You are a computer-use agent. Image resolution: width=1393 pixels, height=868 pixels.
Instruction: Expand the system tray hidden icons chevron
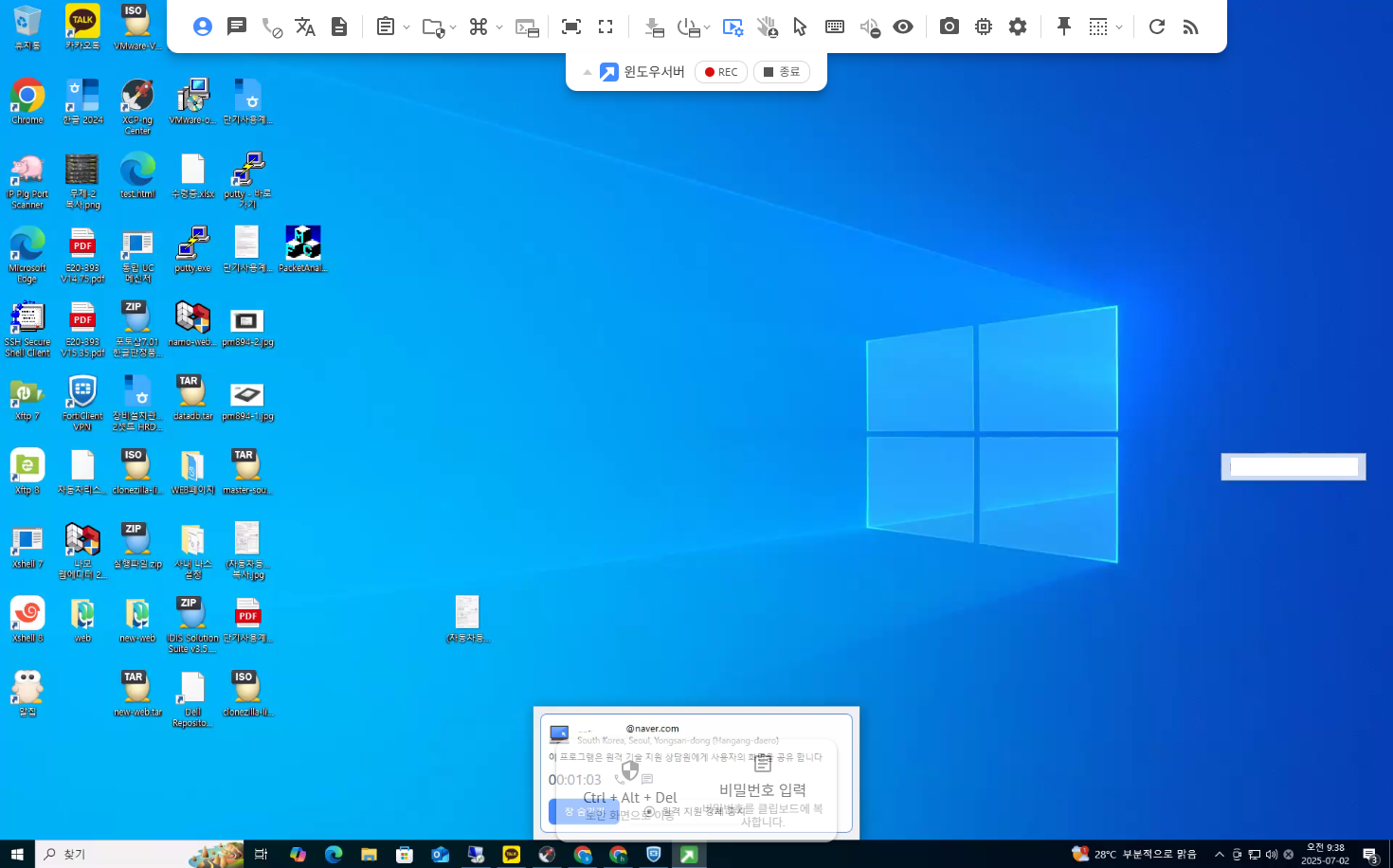[1220, 854]
